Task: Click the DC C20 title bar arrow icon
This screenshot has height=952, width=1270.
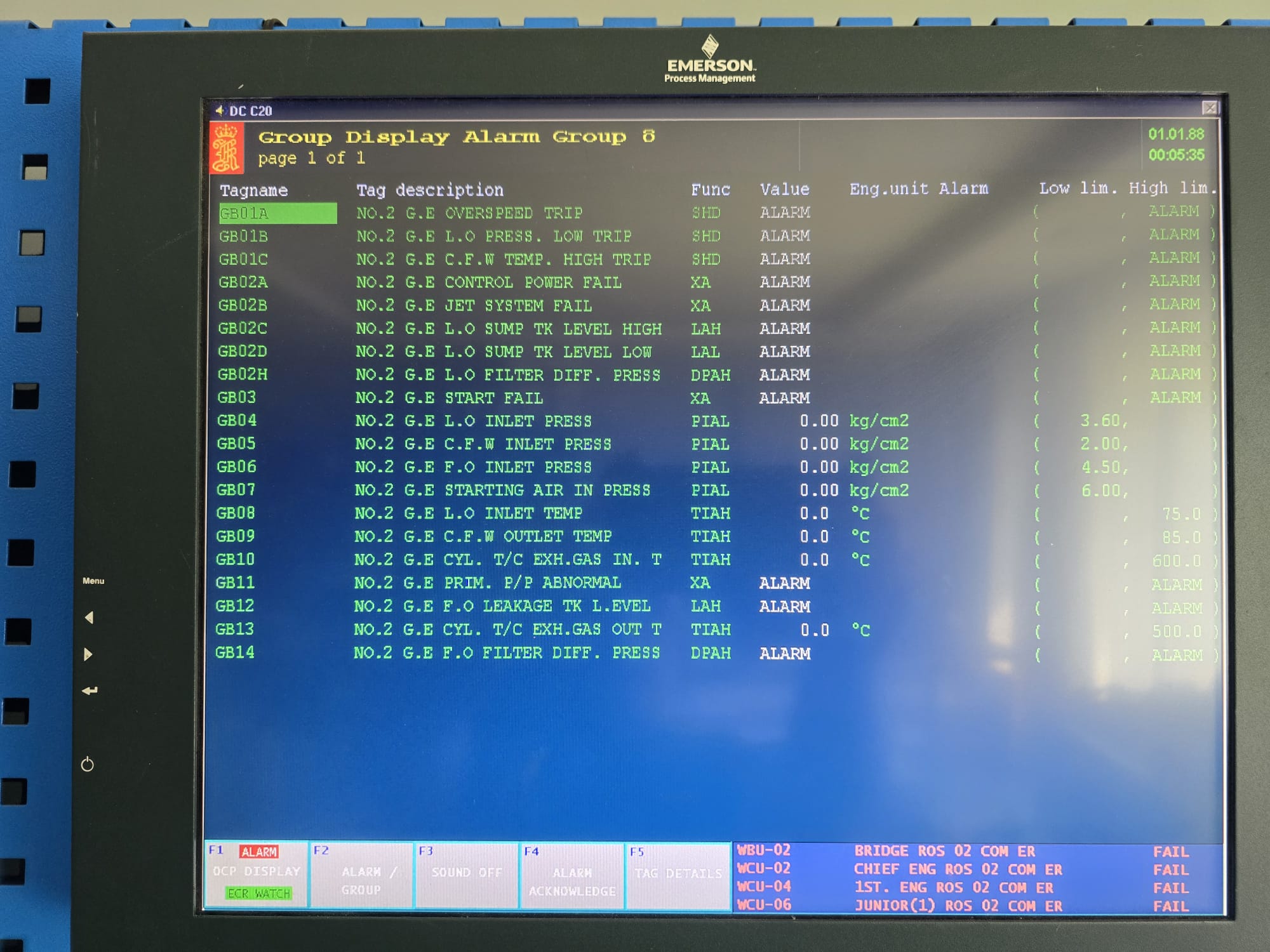Action: pyautogui.click(x=220, y=110)
